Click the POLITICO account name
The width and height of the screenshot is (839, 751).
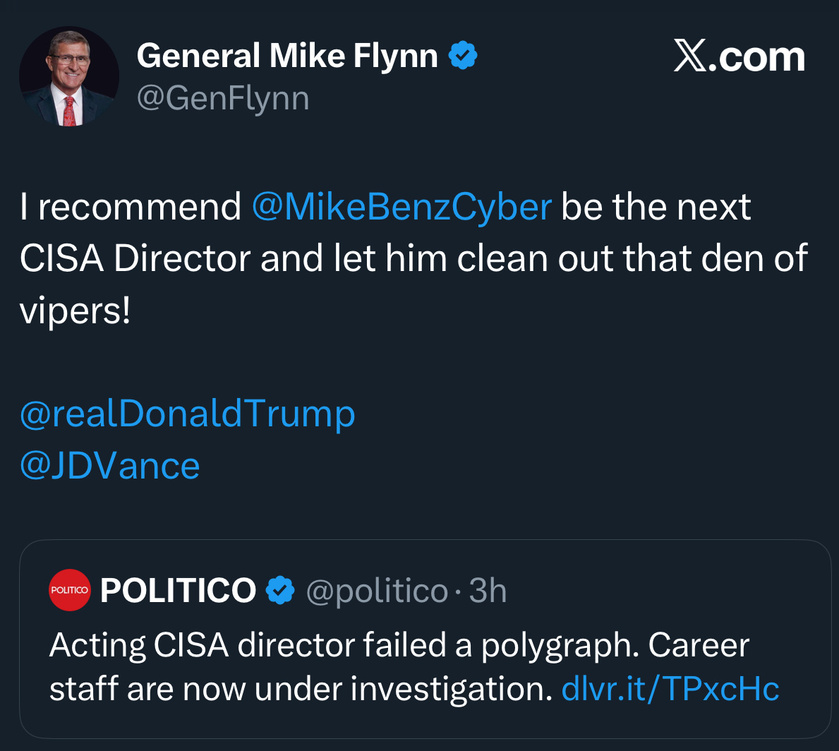[x=178, y=591]
